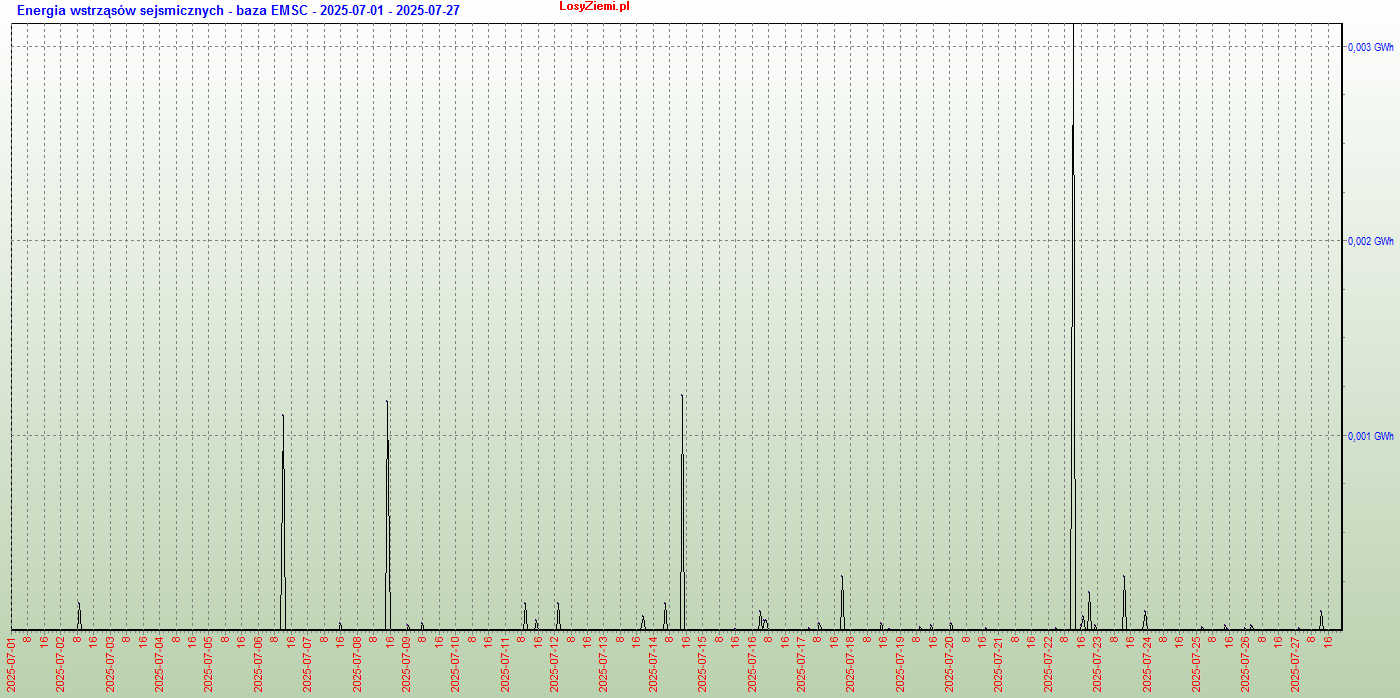Select the 2025-07-27 date label

[x=1295, y=663]
